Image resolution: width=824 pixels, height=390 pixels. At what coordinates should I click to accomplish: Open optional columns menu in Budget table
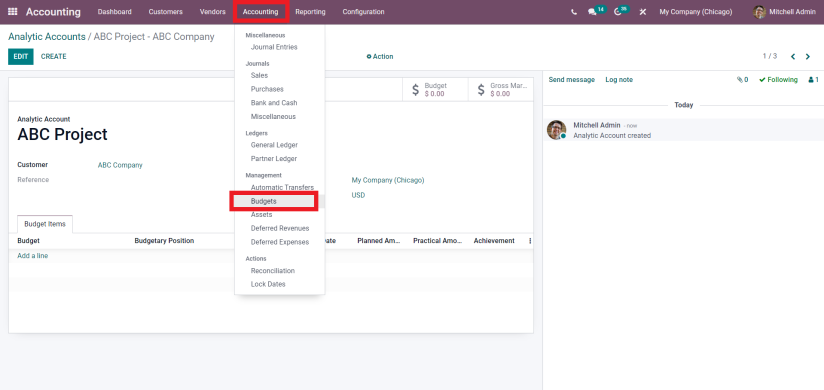tap(530, 241)
